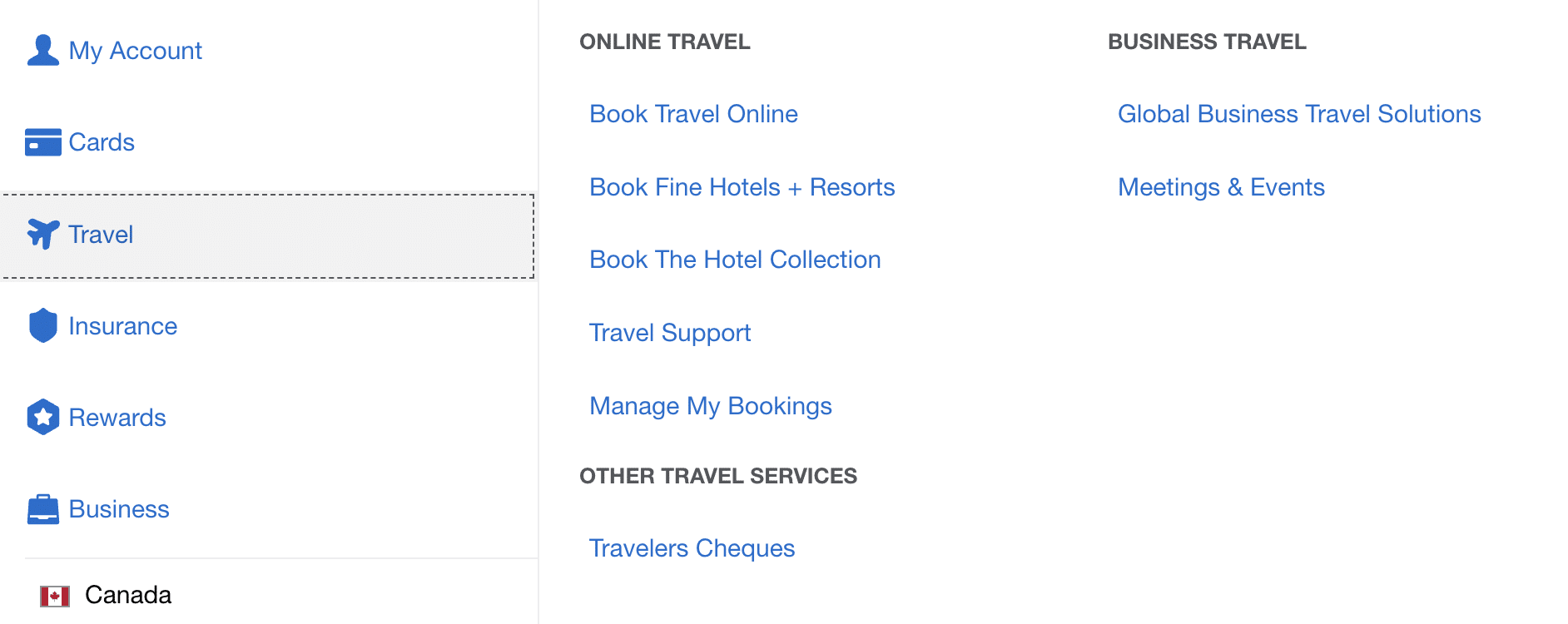The image size is (1568, 624).
Task: Click the Rewards star badge icon
Action: pyautogui.click(x=43, y=417)
